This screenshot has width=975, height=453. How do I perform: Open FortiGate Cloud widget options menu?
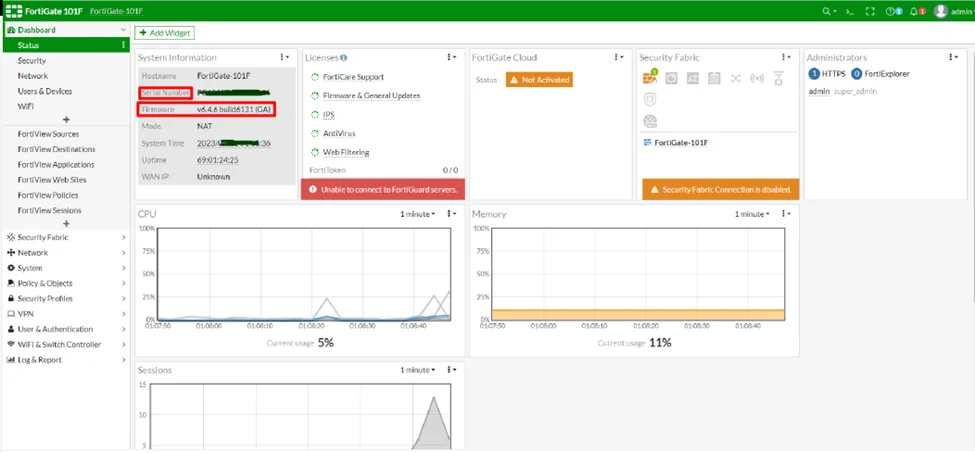pyautogui.click(x=619, y=57)
